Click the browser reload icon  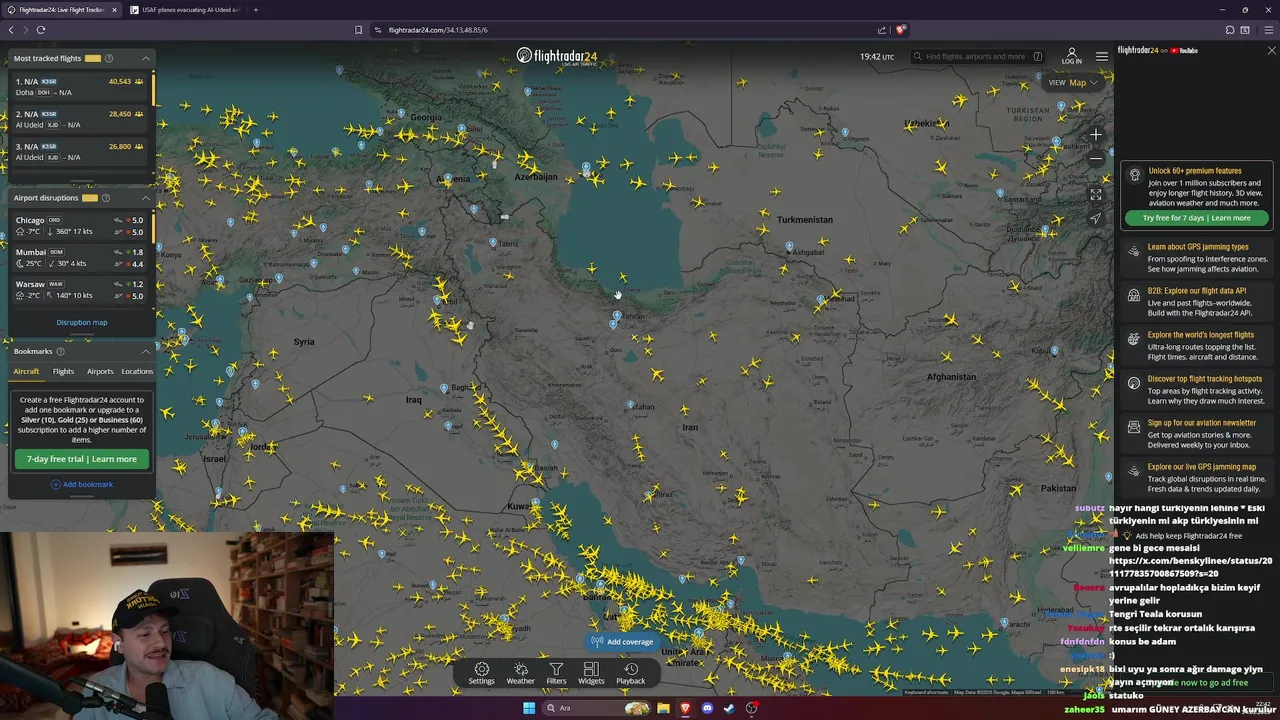point(41,30)
